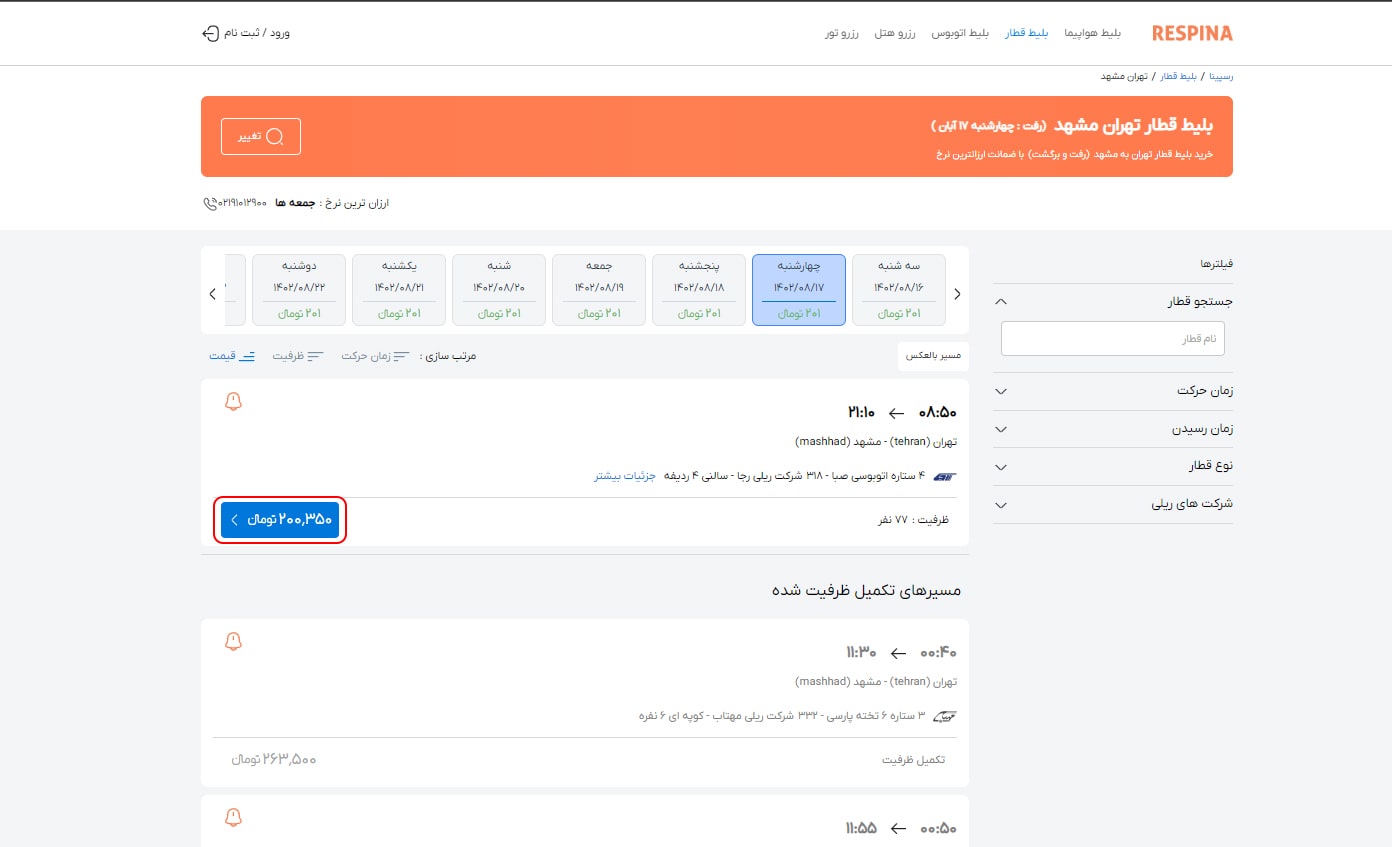Screen dimensions: 1392x847
Task: Switch to the بلیط اتوبوس navigation tab
Action: [959, 31]
